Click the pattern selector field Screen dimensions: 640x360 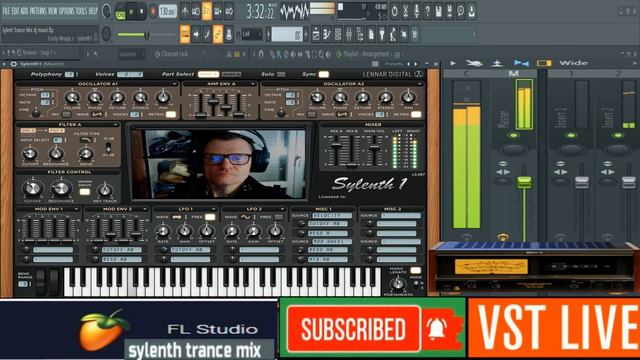(x=287, y=34)
